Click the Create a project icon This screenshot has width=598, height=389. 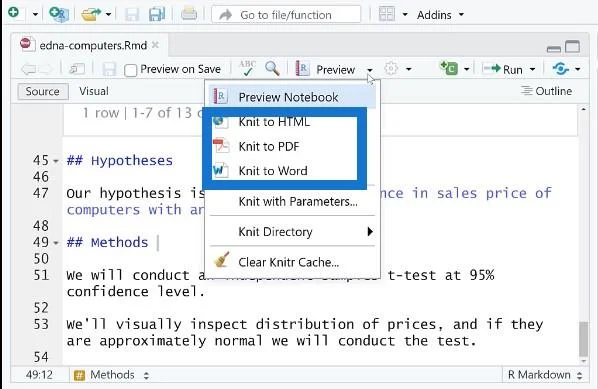(x=59, y=14)
